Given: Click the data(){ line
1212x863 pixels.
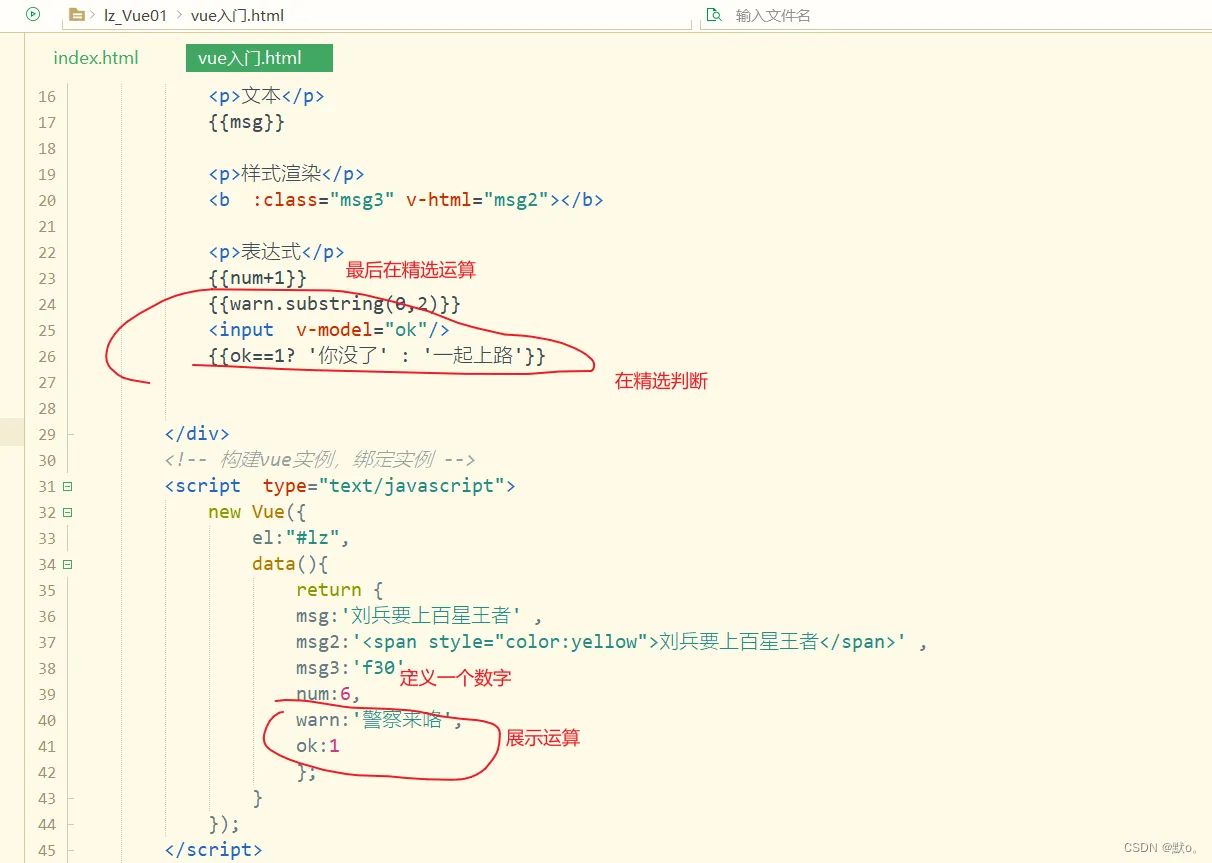Looking at the screenshot, I should (x=290, y=564).
